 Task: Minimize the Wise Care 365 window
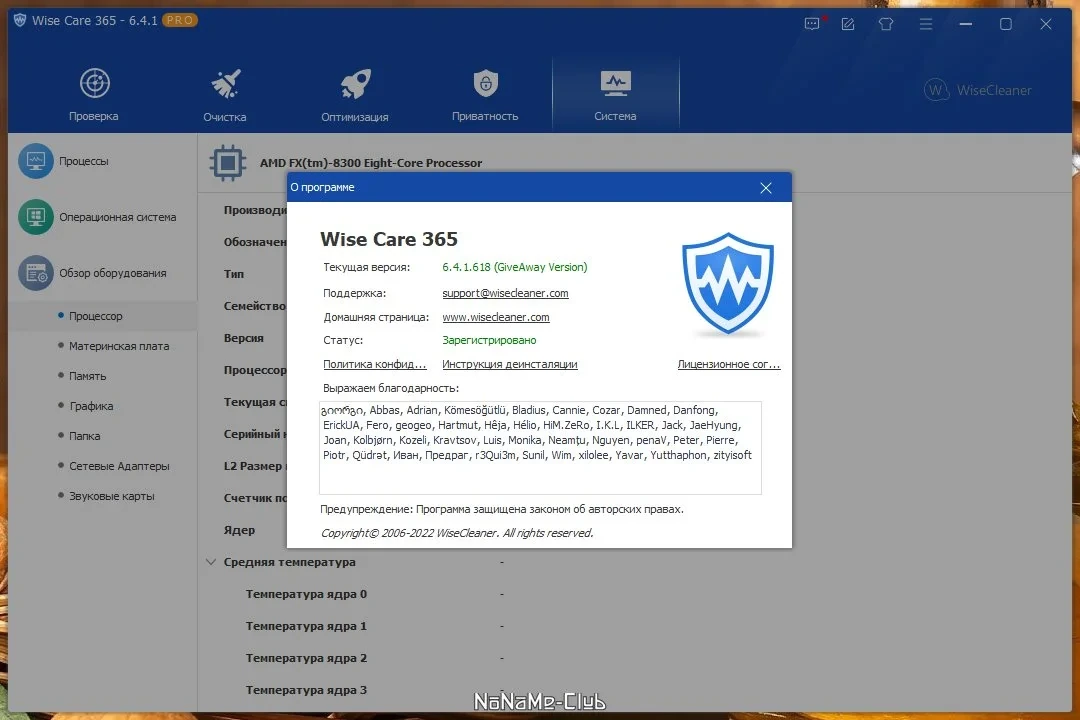[x=966, y=24]
